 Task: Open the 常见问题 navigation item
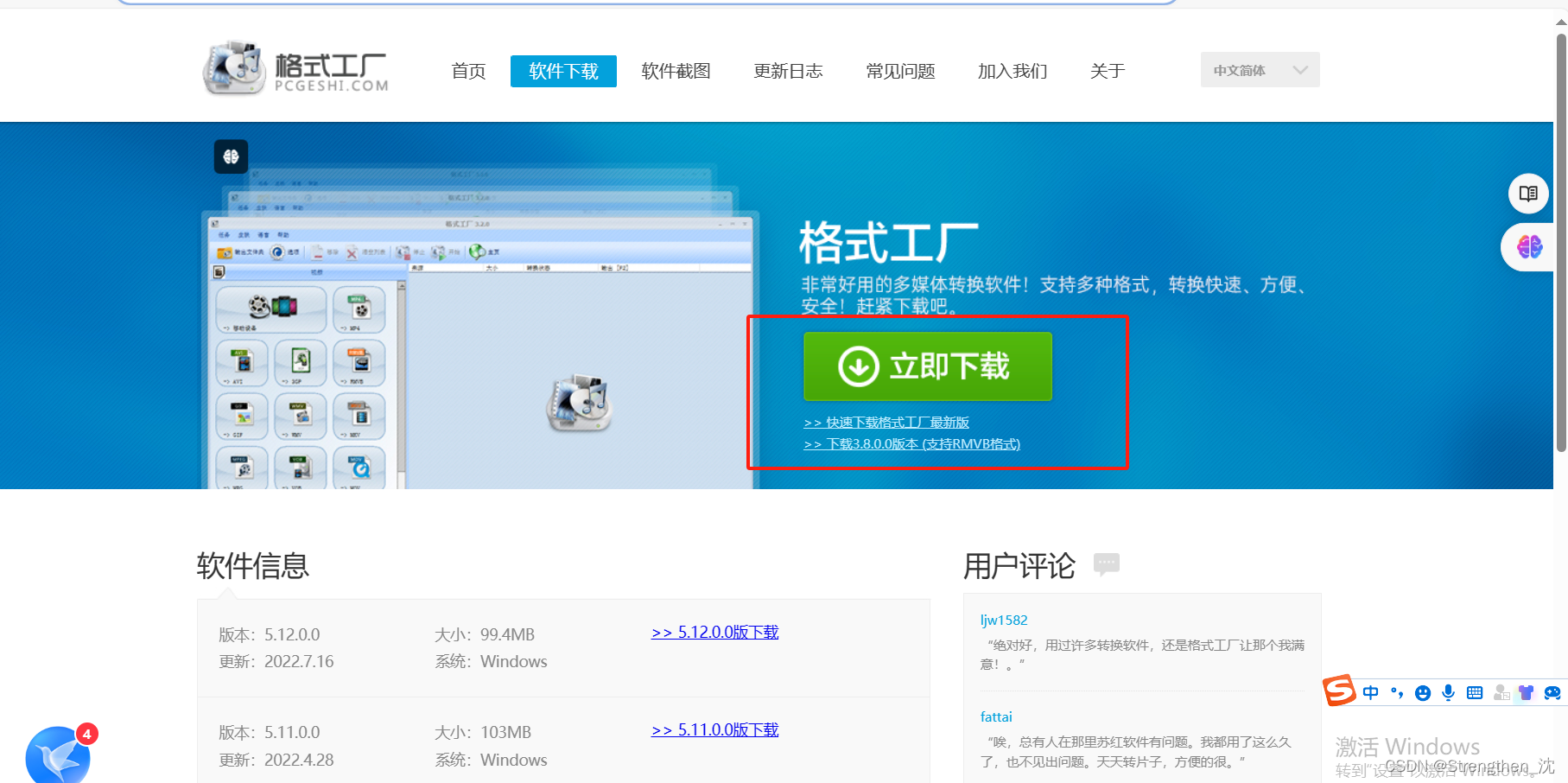(x=901, y=71)
